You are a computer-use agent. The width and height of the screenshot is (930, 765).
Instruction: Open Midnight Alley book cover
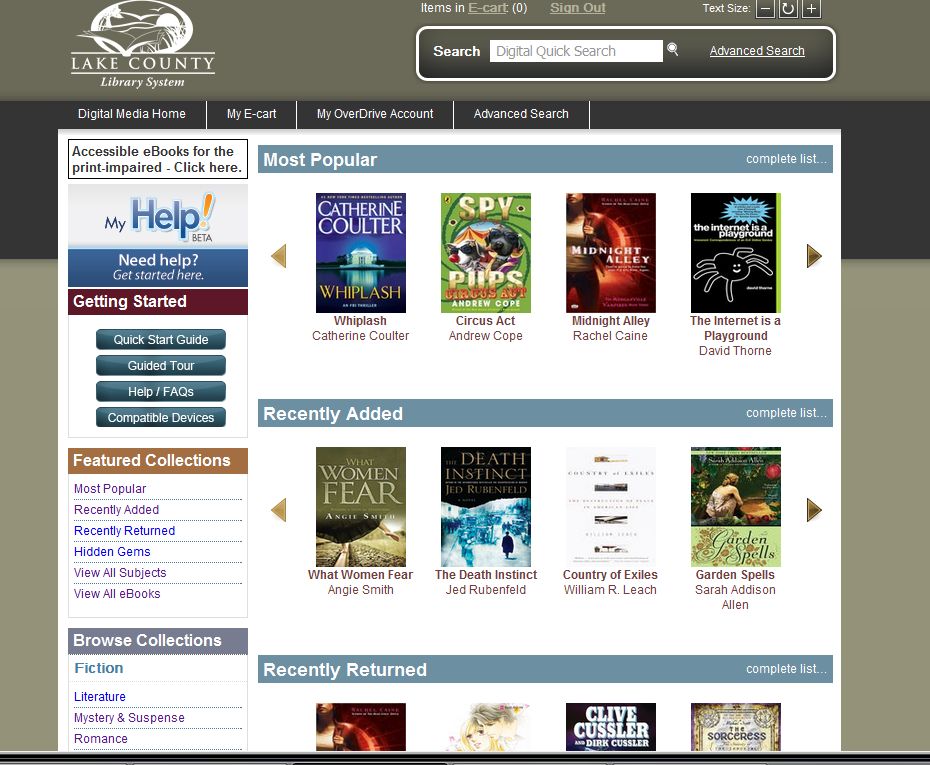pos(611,253)
